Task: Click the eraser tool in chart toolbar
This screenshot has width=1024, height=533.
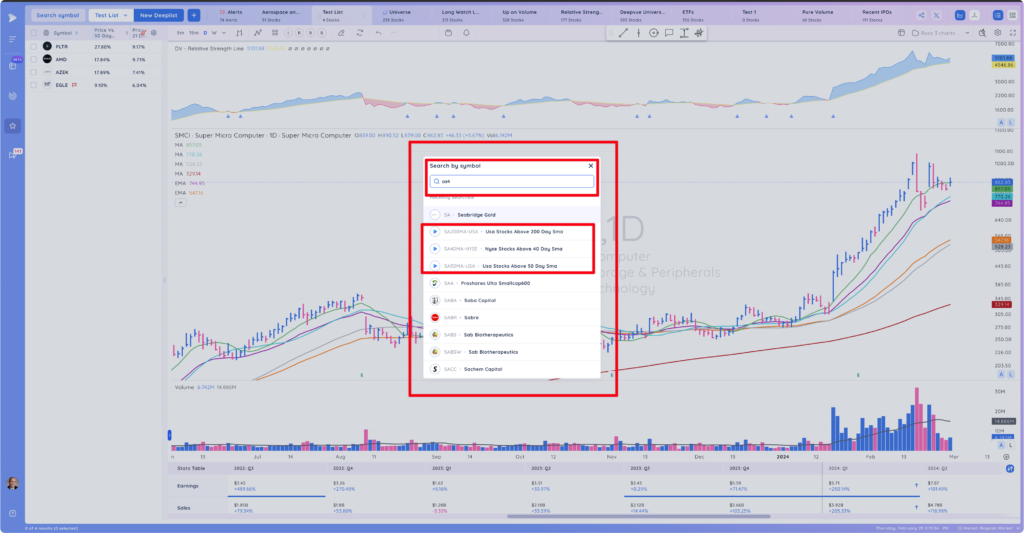Action: click(341, 33)
